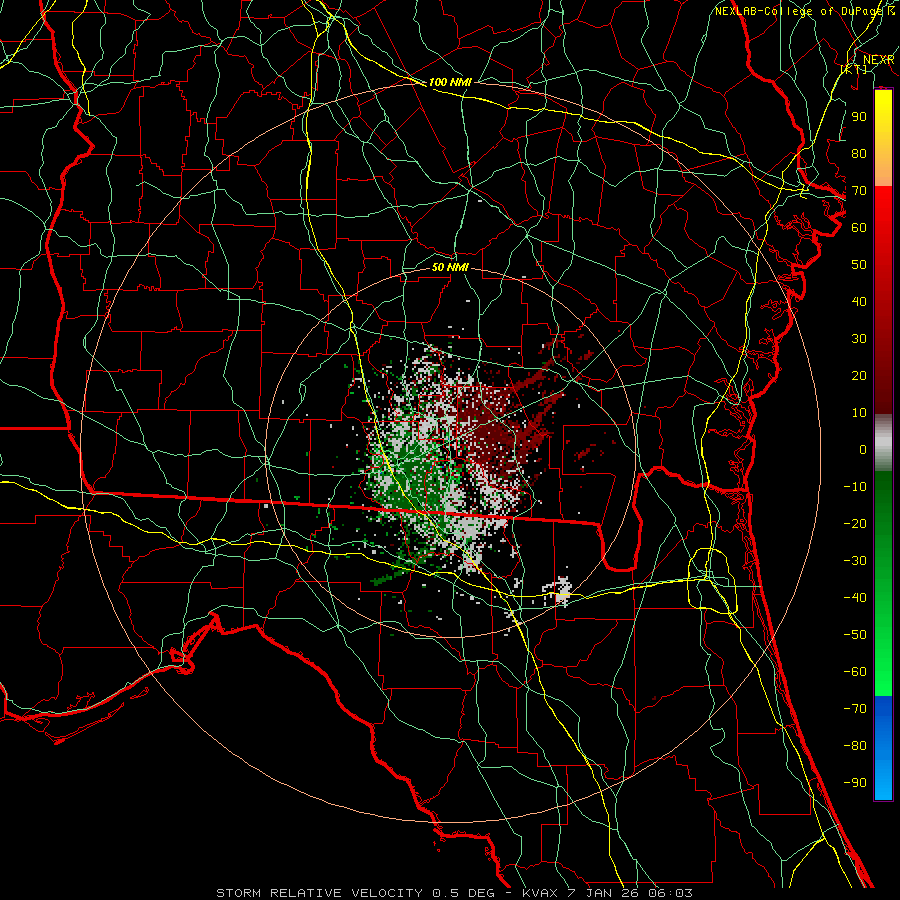This screenshot has width=900, height=900.
Task: Click the [KT] units label
Action: point(854,69)
